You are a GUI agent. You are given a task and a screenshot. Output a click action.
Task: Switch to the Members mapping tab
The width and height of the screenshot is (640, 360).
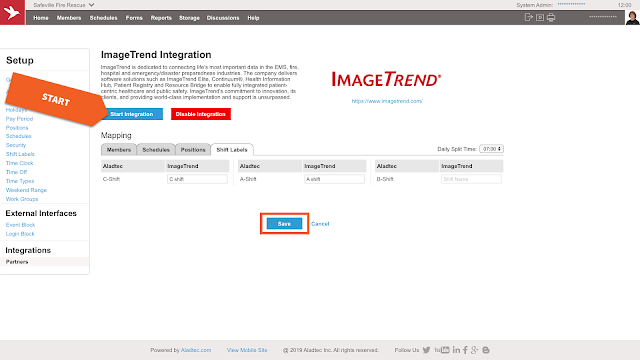(119, 150)
